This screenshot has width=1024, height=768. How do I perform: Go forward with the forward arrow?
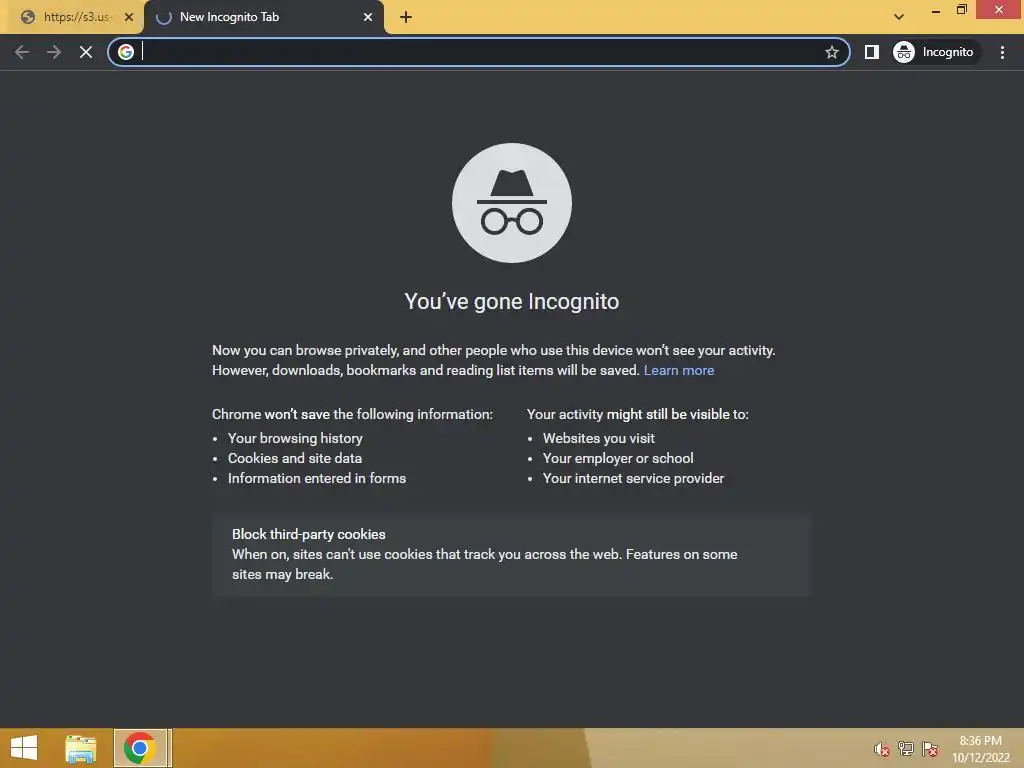pos(54,52)
